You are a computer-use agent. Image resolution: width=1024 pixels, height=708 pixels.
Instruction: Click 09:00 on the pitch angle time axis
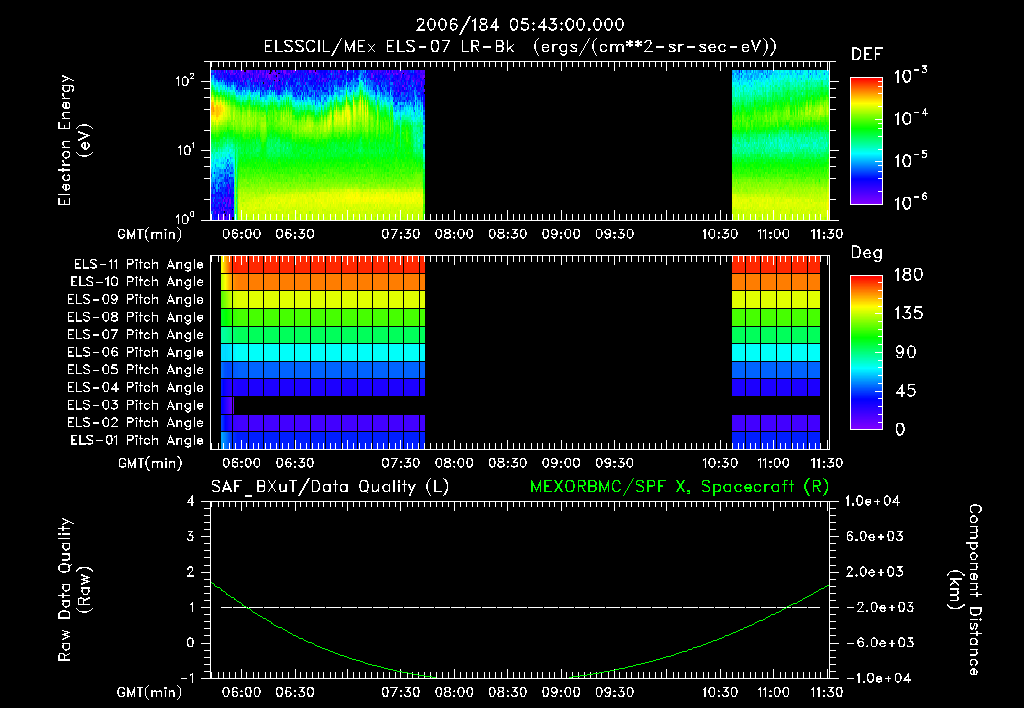[561, 463]
